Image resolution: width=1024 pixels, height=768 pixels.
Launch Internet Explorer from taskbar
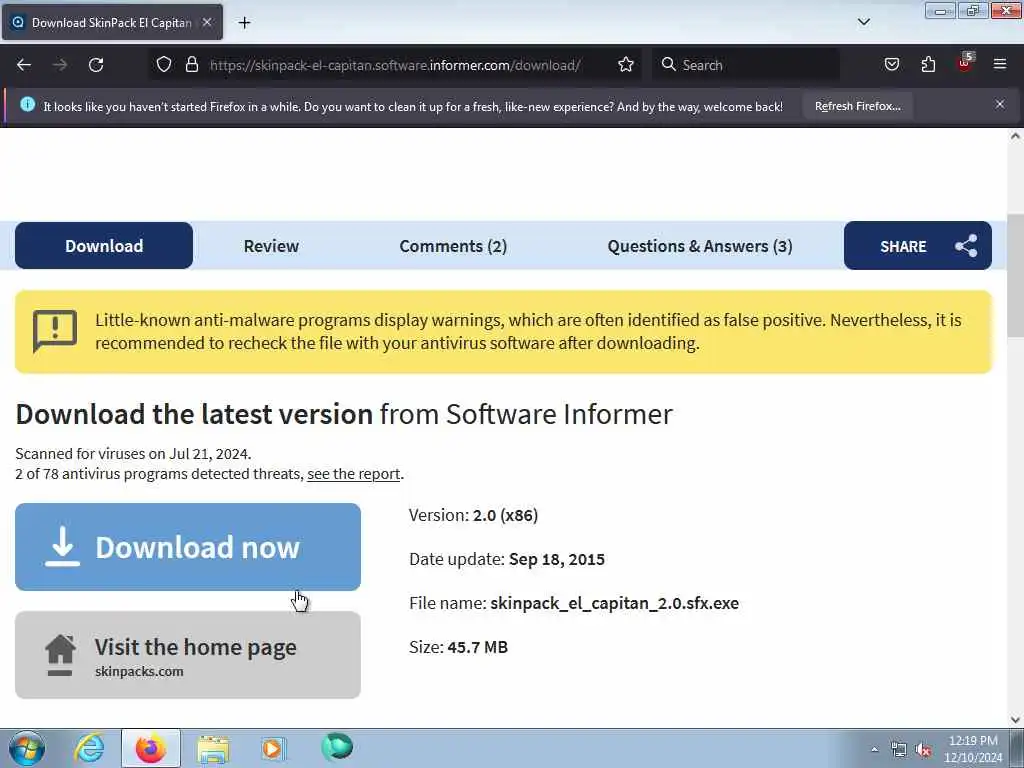tap(89, 748)
